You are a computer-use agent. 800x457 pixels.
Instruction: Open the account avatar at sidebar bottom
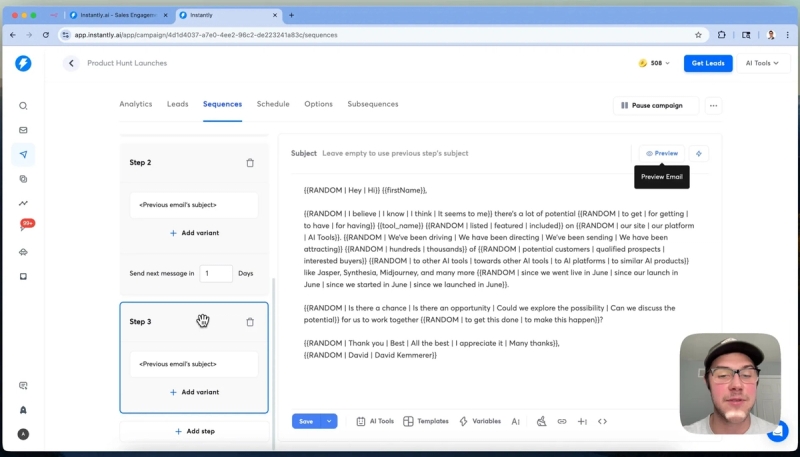[23, 434]
